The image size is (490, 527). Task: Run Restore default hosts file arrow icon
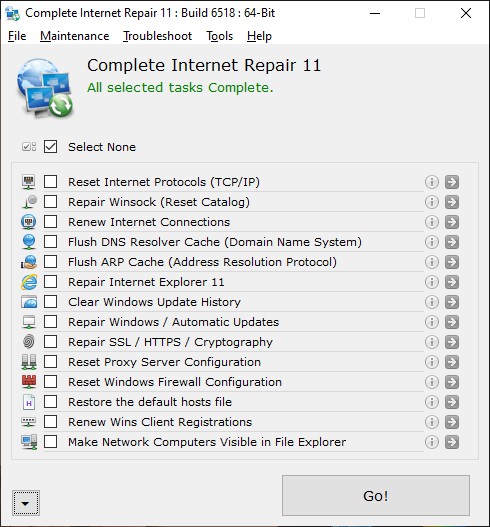coord(452,402)
